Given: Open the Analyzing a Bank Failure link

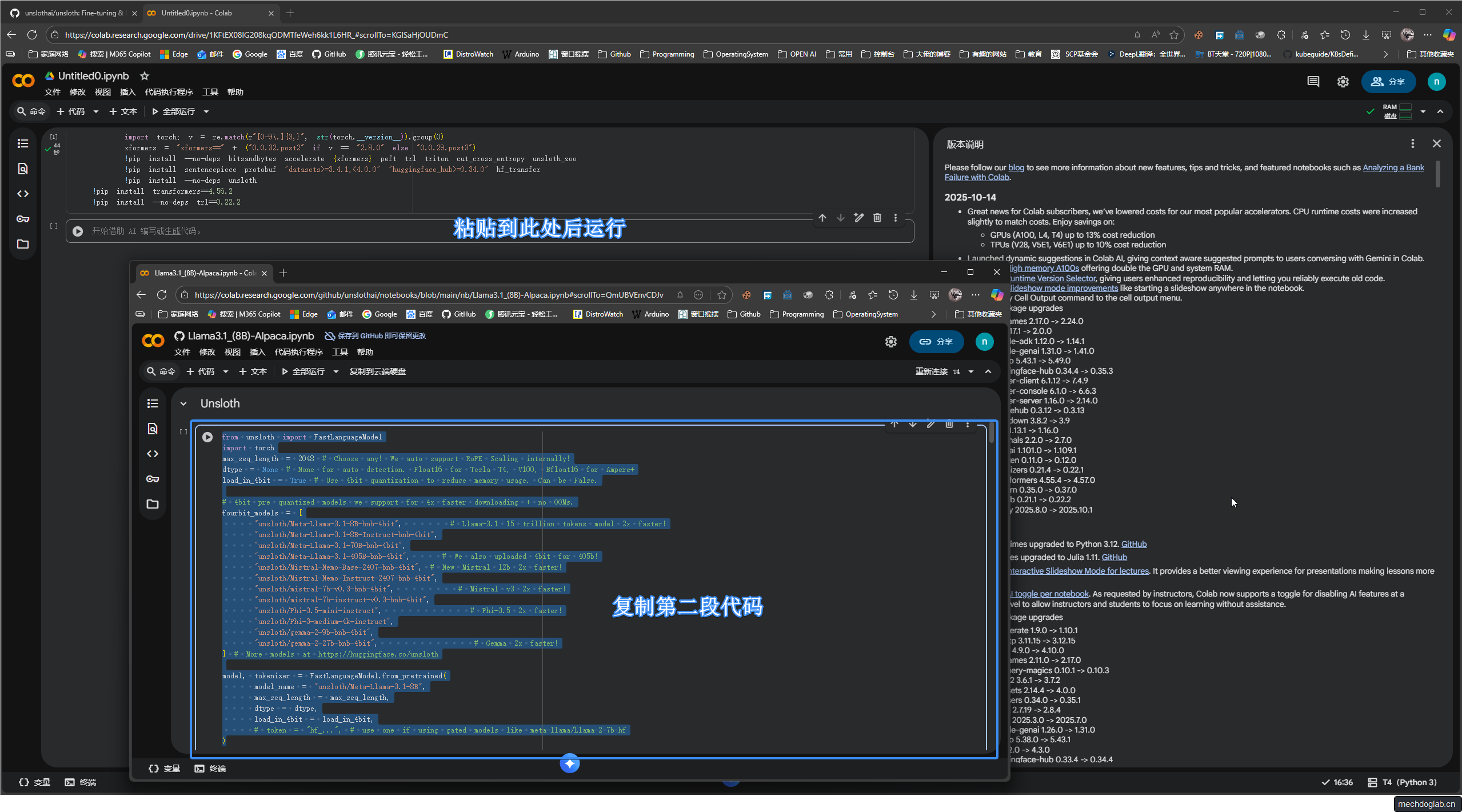Looking at the screenshot, I should [1393, 167].
